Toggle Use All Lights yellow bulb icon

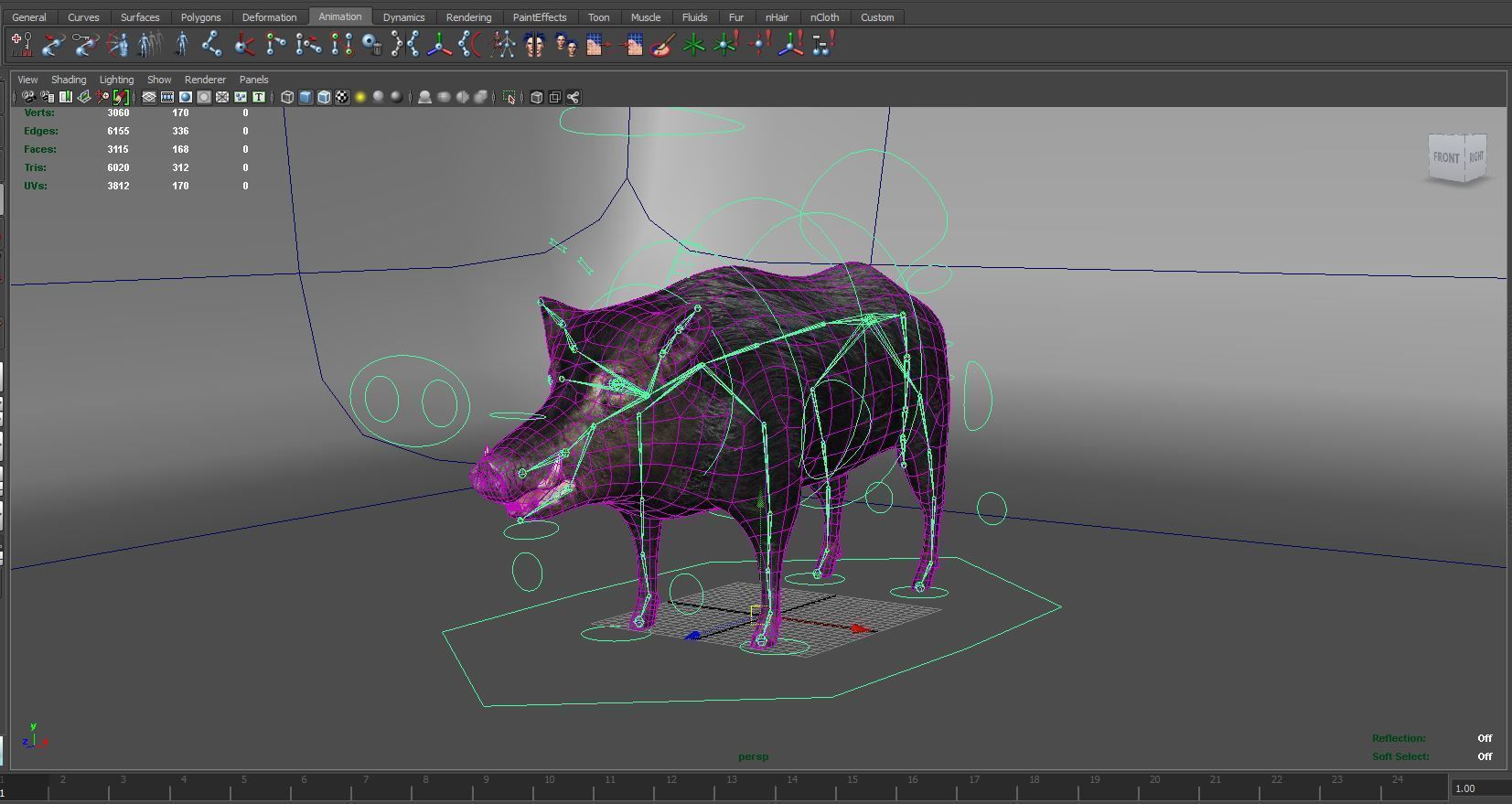360,97
